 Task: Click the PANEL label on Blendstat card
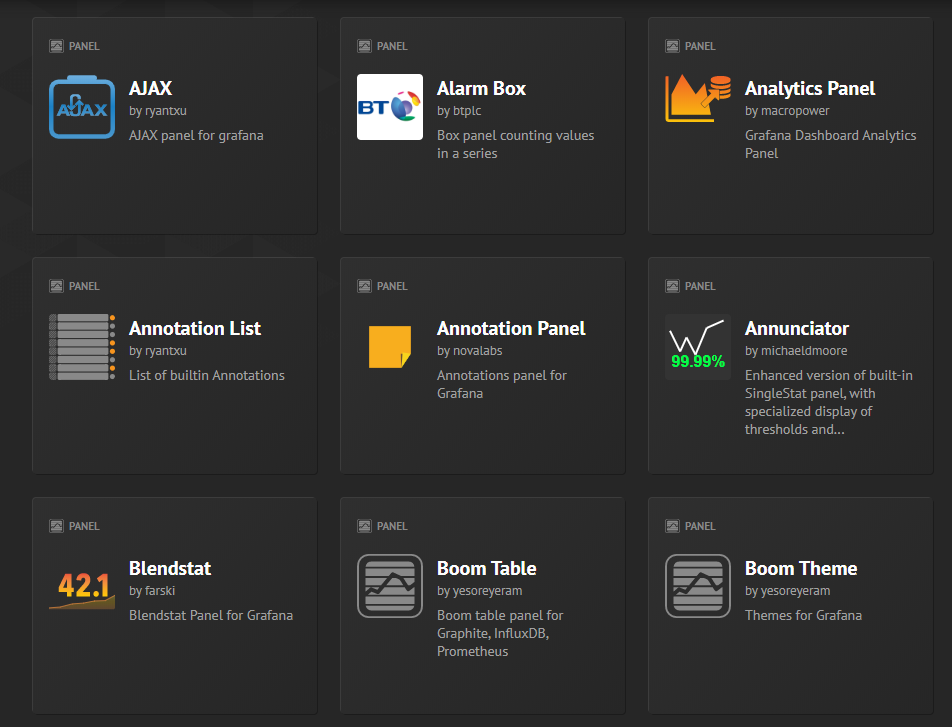84,526
